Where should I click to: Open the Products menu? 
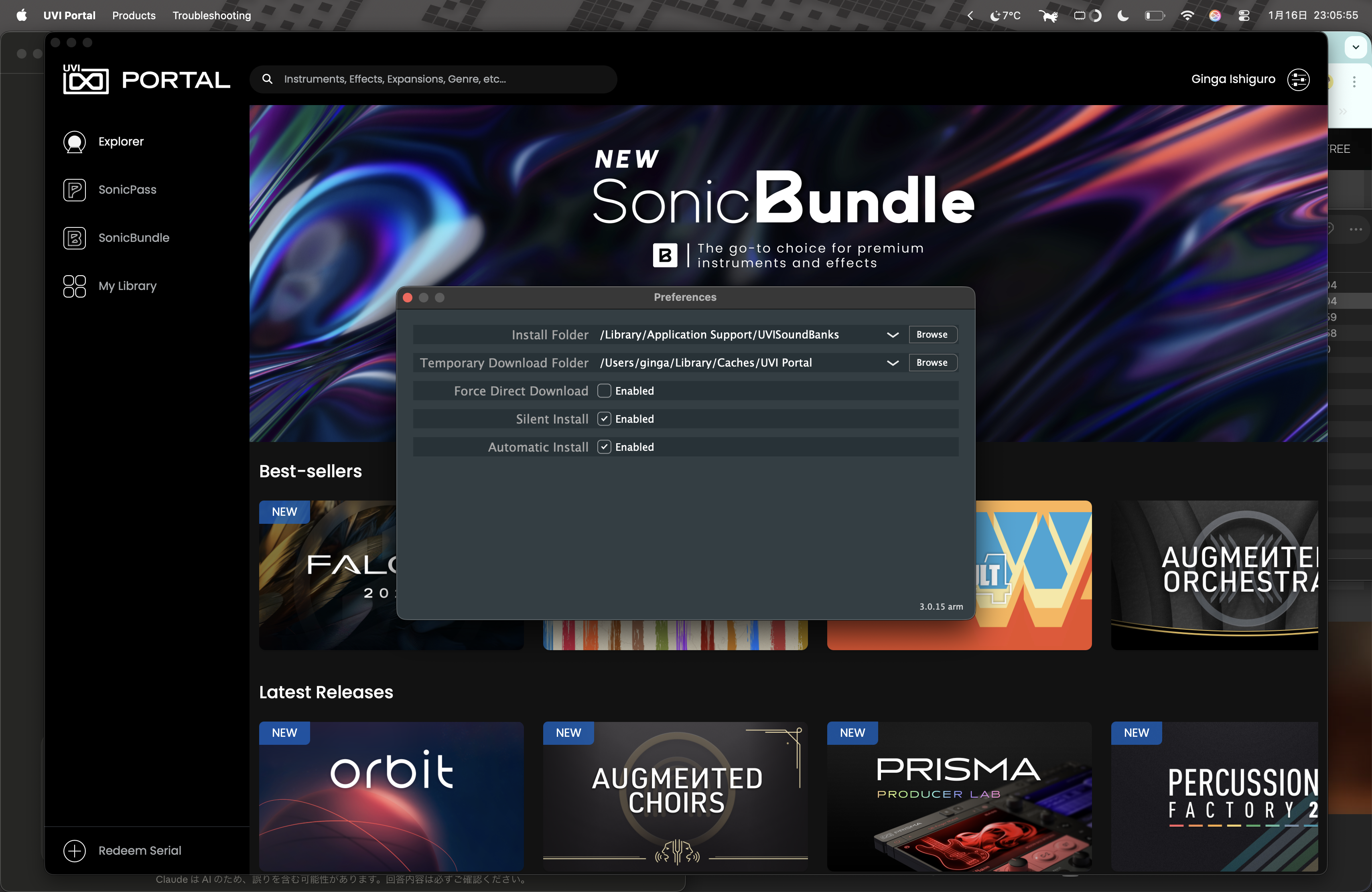pyautogui.click(x=134, y=16)
